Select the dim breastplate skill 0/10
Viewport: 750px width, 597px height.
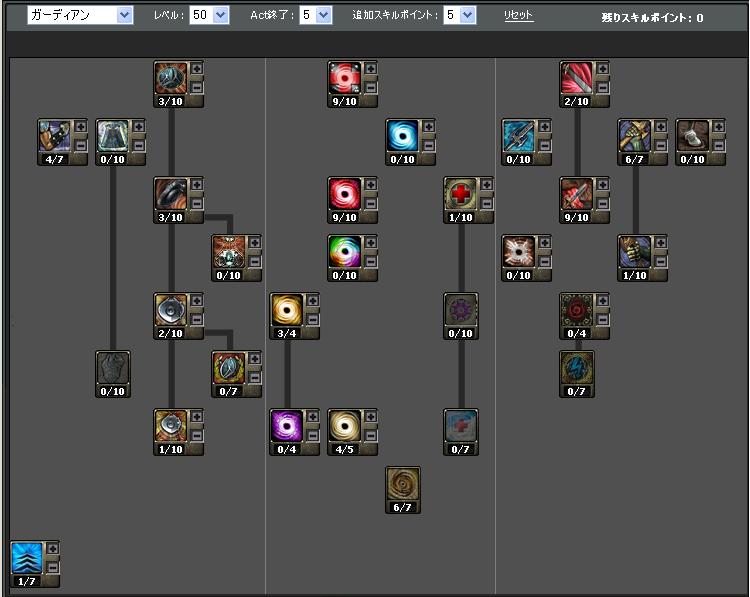[113, 368]
